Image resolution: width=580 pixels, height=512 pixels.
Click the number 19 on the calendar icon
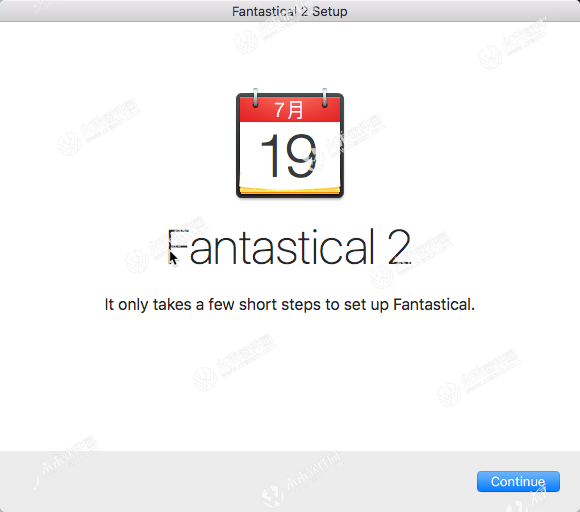click(289, 156)
